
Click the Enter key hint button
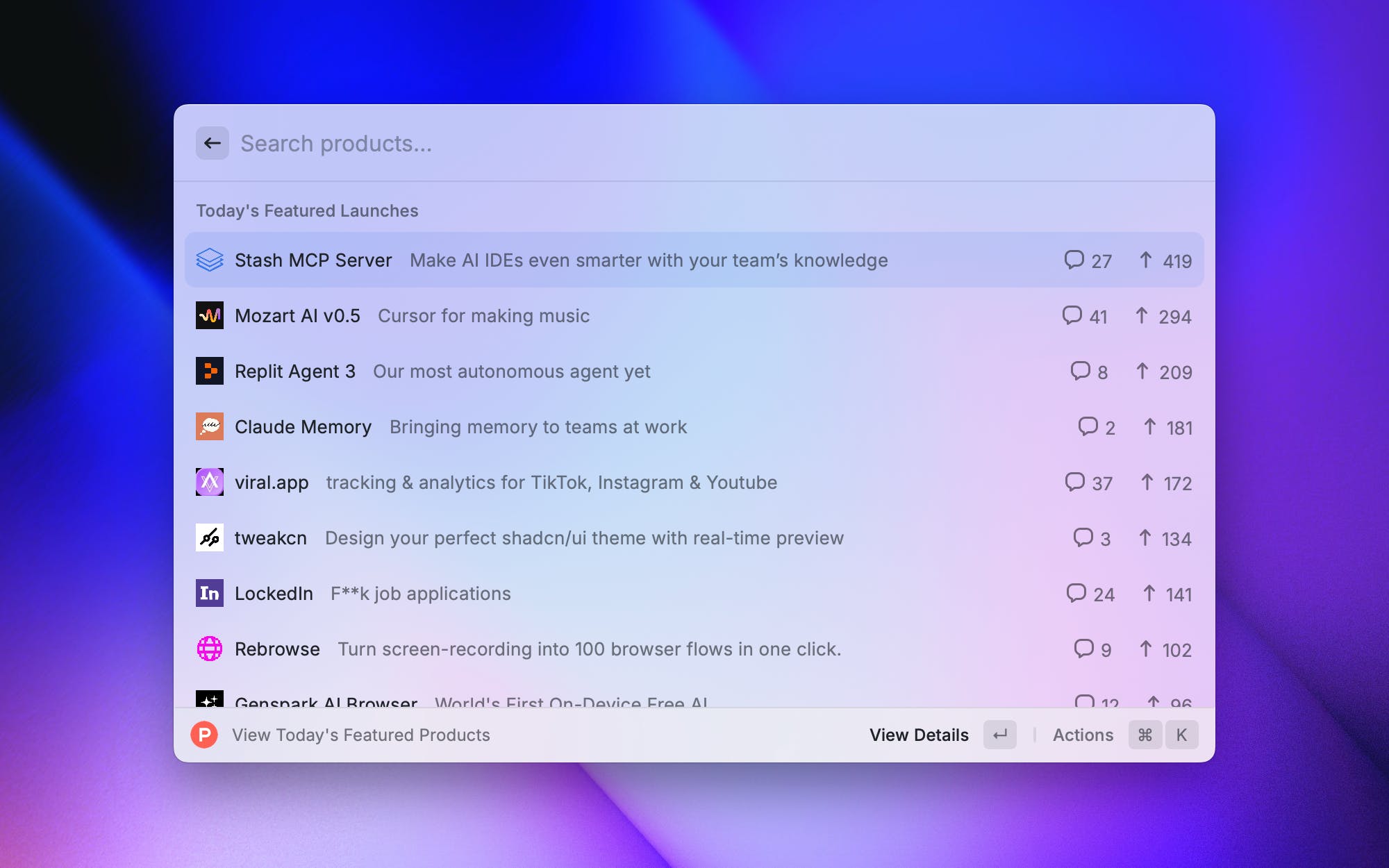pyautogui.click(x=999, y=735)
